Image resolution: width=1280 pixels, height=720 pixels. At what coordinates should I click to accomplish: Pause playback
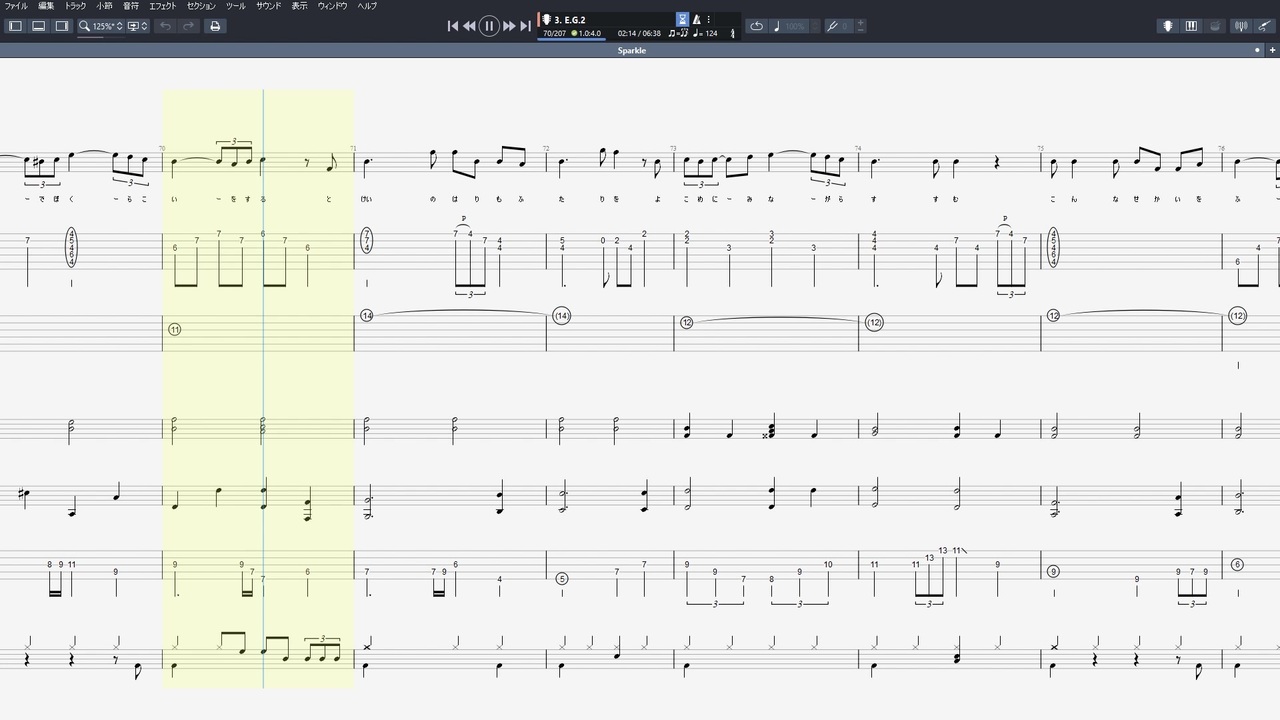click(x=489, y=26)
